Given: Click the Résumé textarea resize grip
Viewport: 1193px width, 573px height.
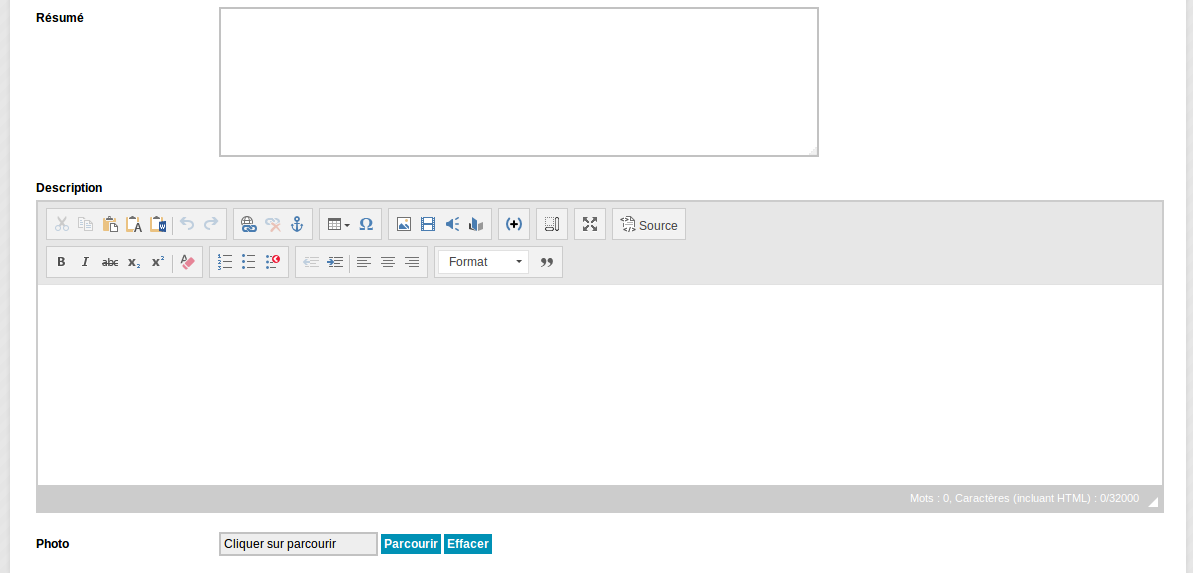Looking at the screenshot, I should [x=813, y=151].
